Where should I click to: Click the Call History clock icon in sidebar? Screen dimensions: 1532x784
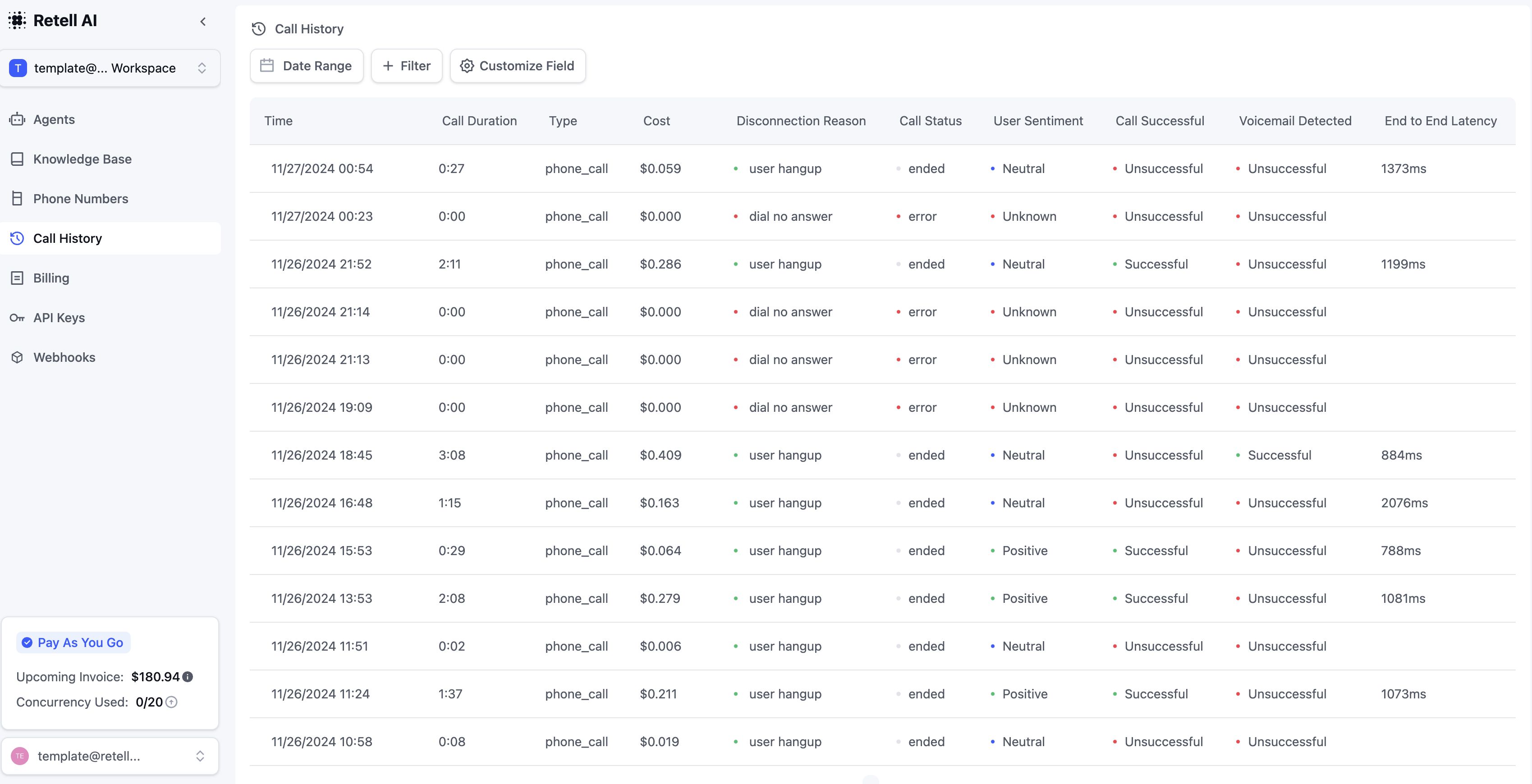(x=17, y=238)
